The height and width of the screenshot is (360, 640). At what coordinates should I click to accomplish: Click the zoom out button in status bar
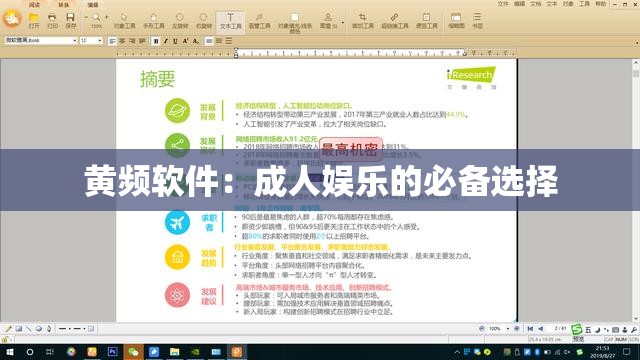(x=482, y=329)
